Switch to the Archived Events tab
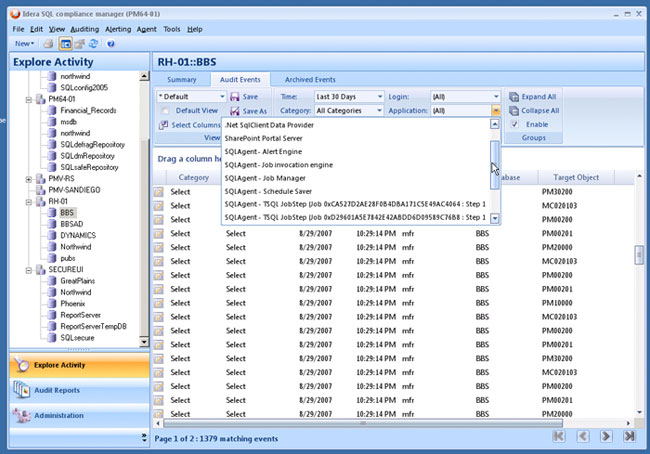Viewport: 650px width, 454px height. tap(310, 80)
